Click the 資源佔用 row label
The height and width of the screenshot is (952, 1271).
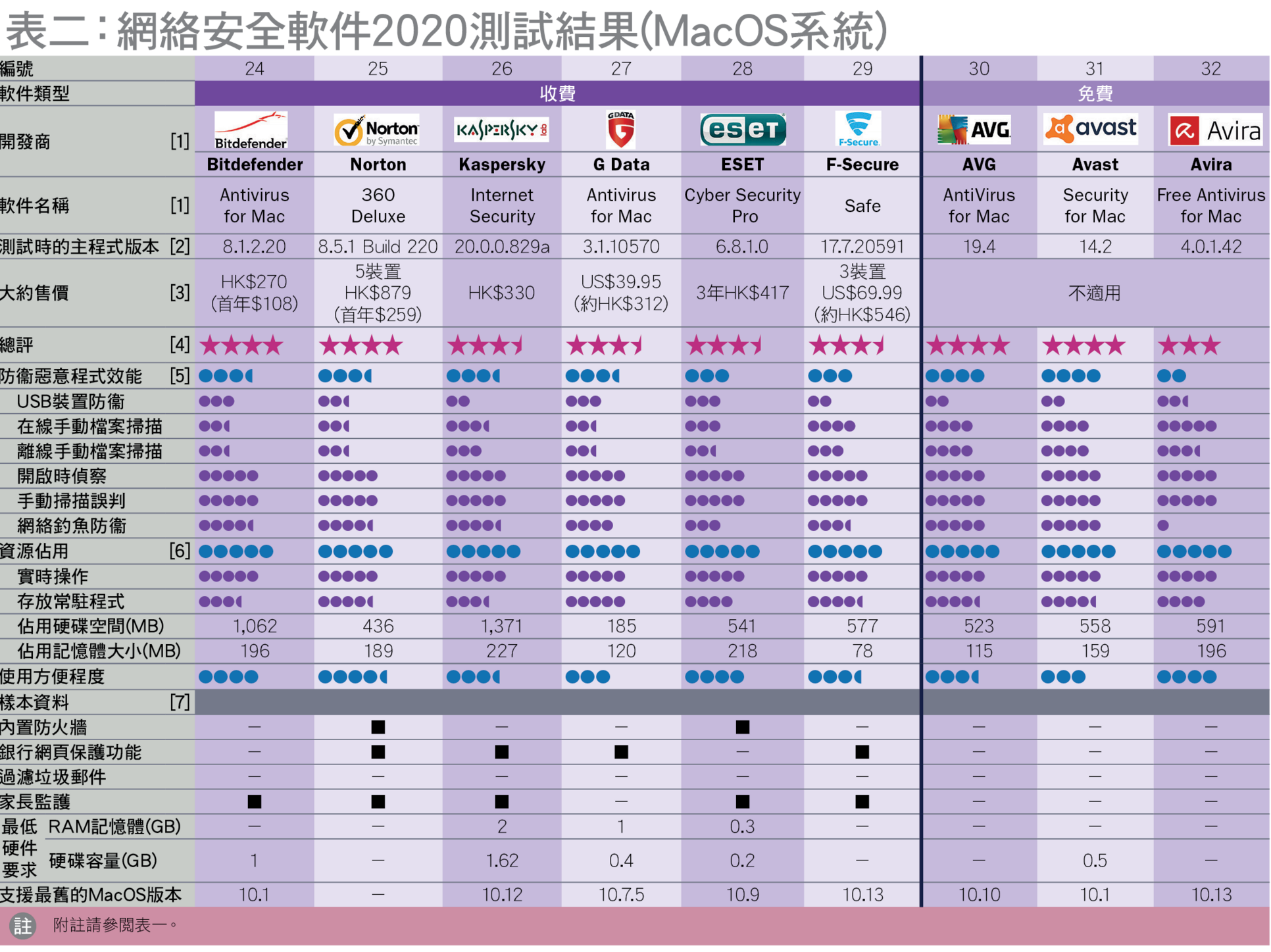(34, 551)
